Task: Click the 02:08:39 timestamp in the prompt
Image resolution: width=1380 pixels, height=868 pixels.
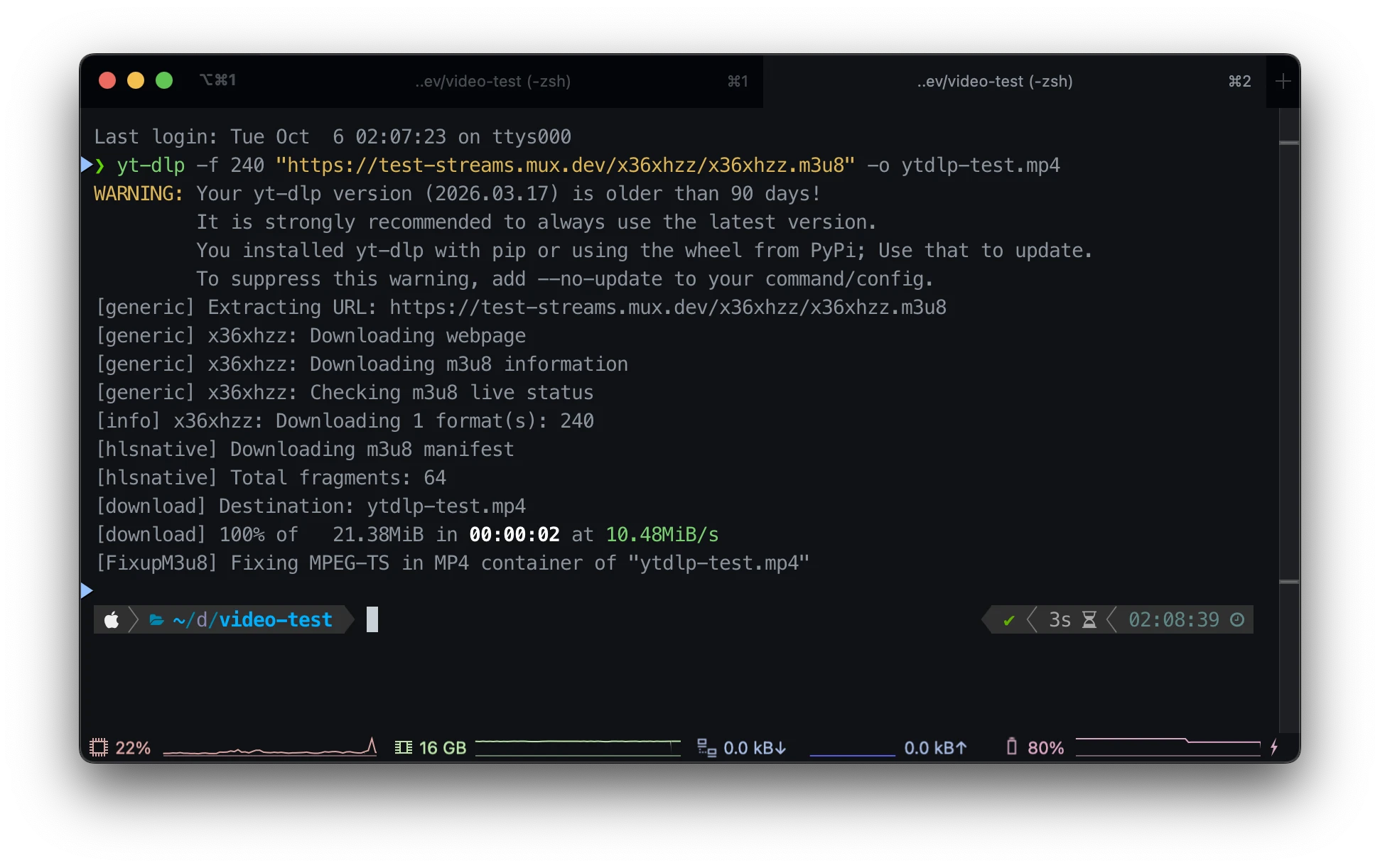Action: (1174, 620)
